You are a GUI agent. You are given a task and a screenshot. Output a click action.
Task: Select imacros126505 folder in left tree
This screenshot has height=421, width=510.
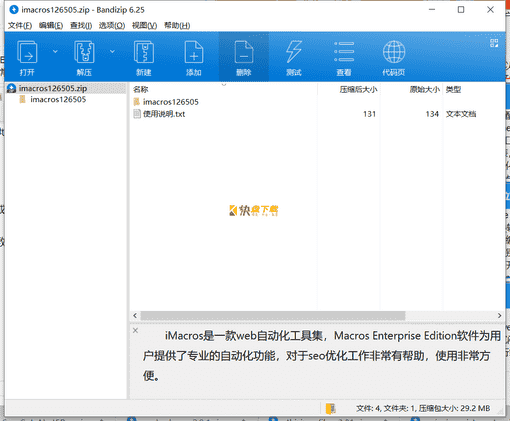(58, 99)
